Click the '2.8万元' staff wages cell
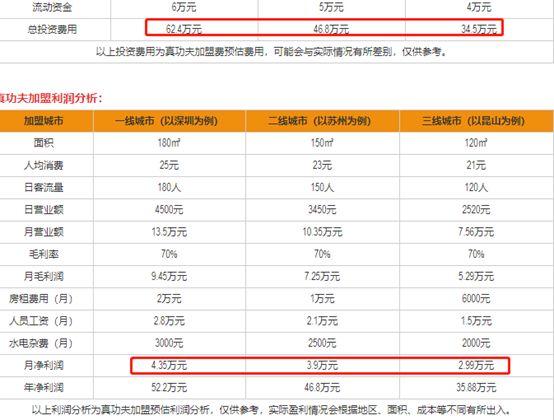This screenshot has height=420, width=554. [169, 321]
